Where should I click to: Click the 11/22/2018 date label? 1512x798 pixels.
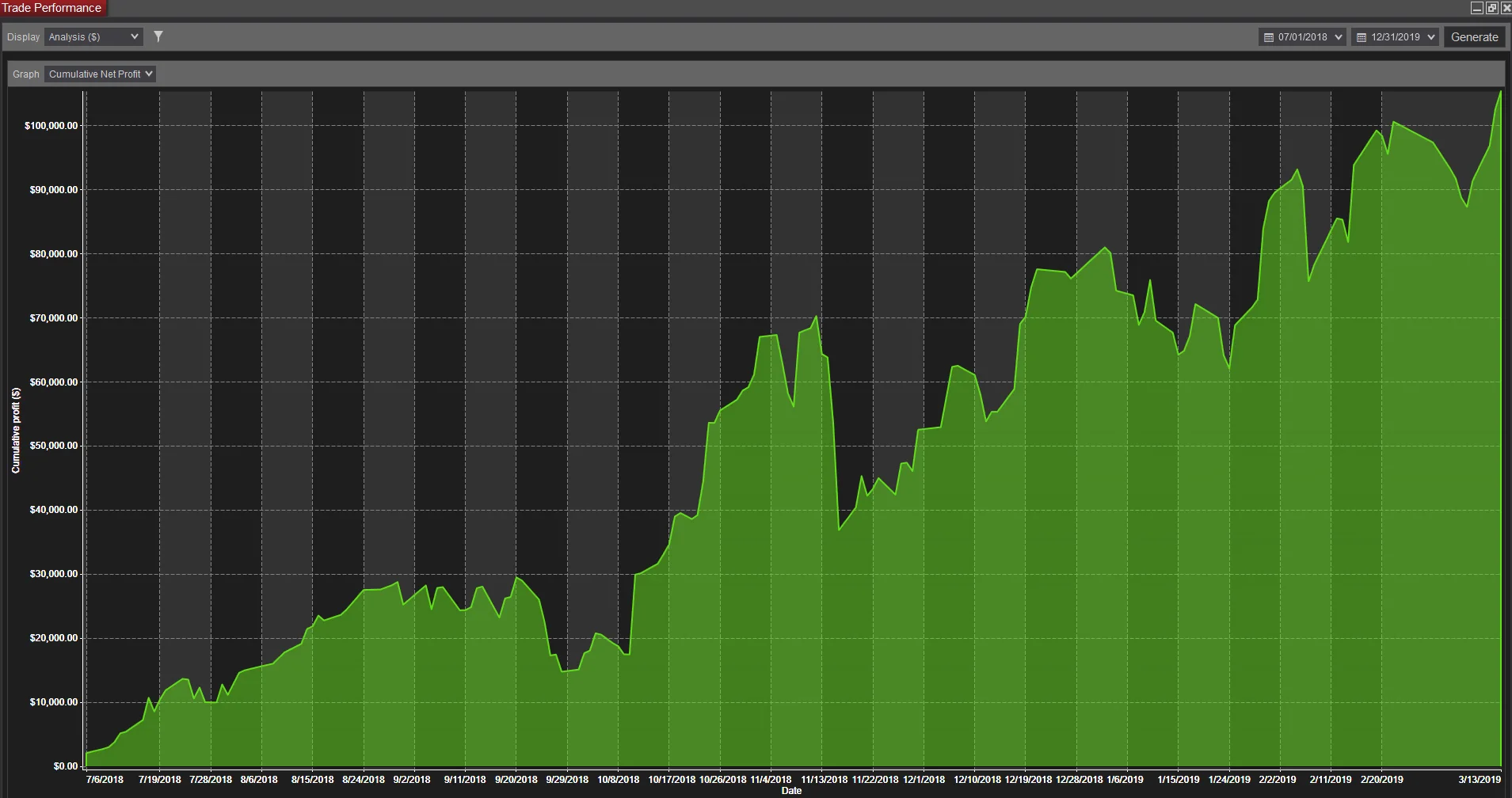pos(874,780)
